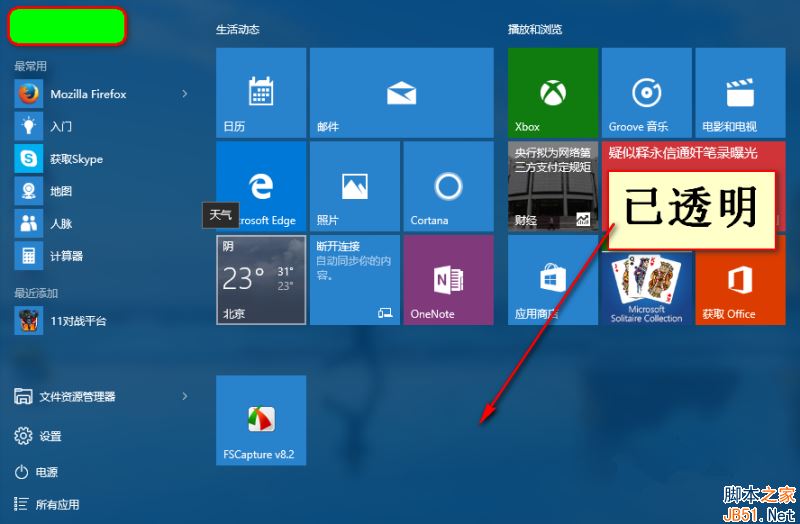Viewport: 800px width, 524px height.
Task: Launch 获取Skype from the list
Action: click(76, 159)
